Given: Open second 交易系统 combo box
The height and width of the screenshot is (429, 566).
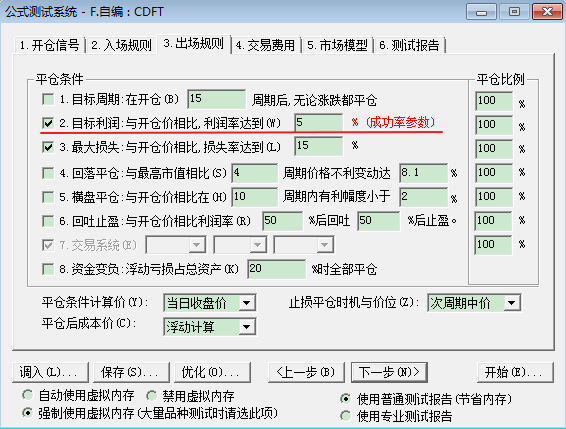Looking at the screenshot, I should coord(240,245).
